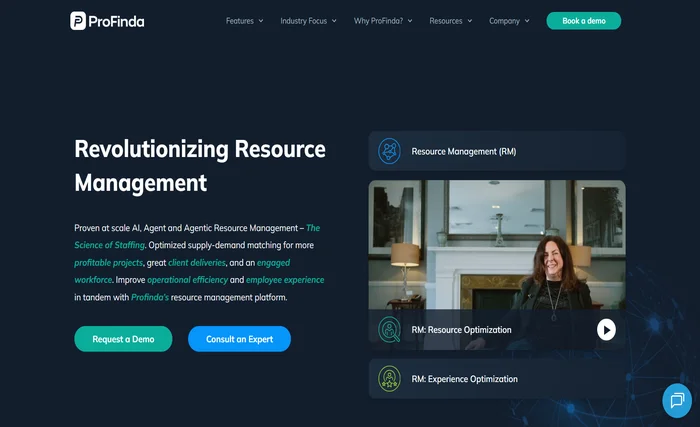Click the Profinda's green text
Viewport: 700px width, 427px height.
tap(150, 297)
